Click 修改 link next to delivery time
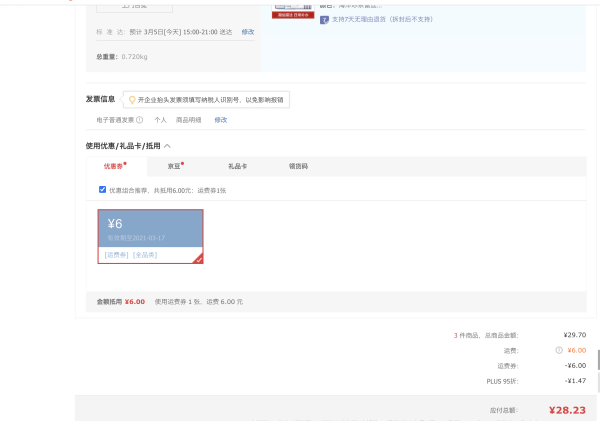600x421 pixels. 248,32
